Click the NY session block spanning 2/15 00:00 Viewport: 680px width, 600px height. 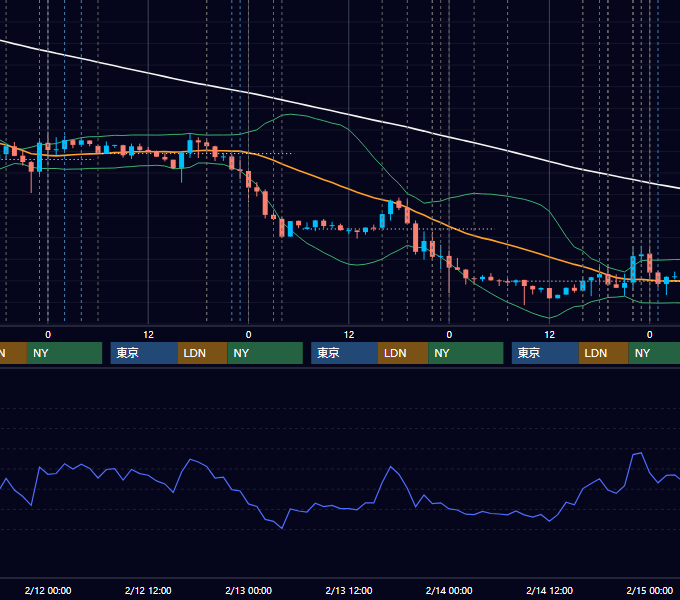click(x=654, y=353)
